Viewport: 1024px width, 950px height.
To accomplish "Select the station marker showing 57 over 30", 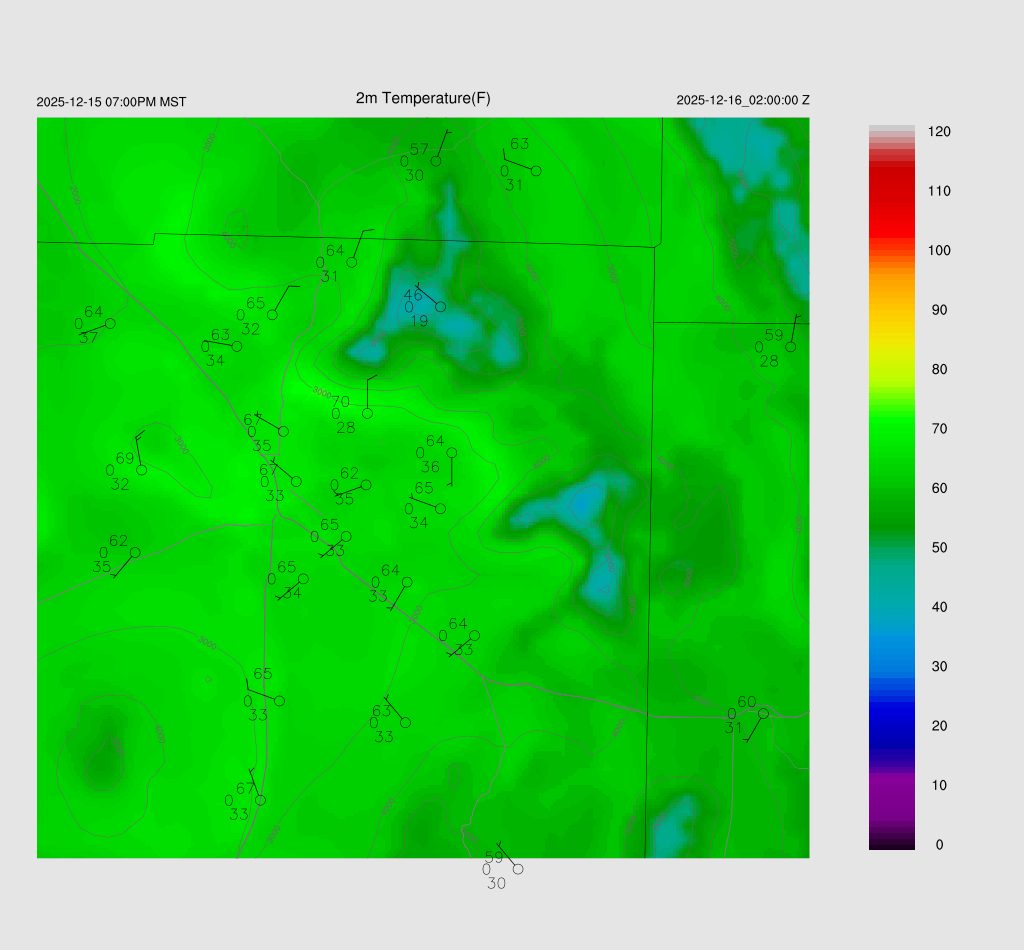I will click(436, 161).
